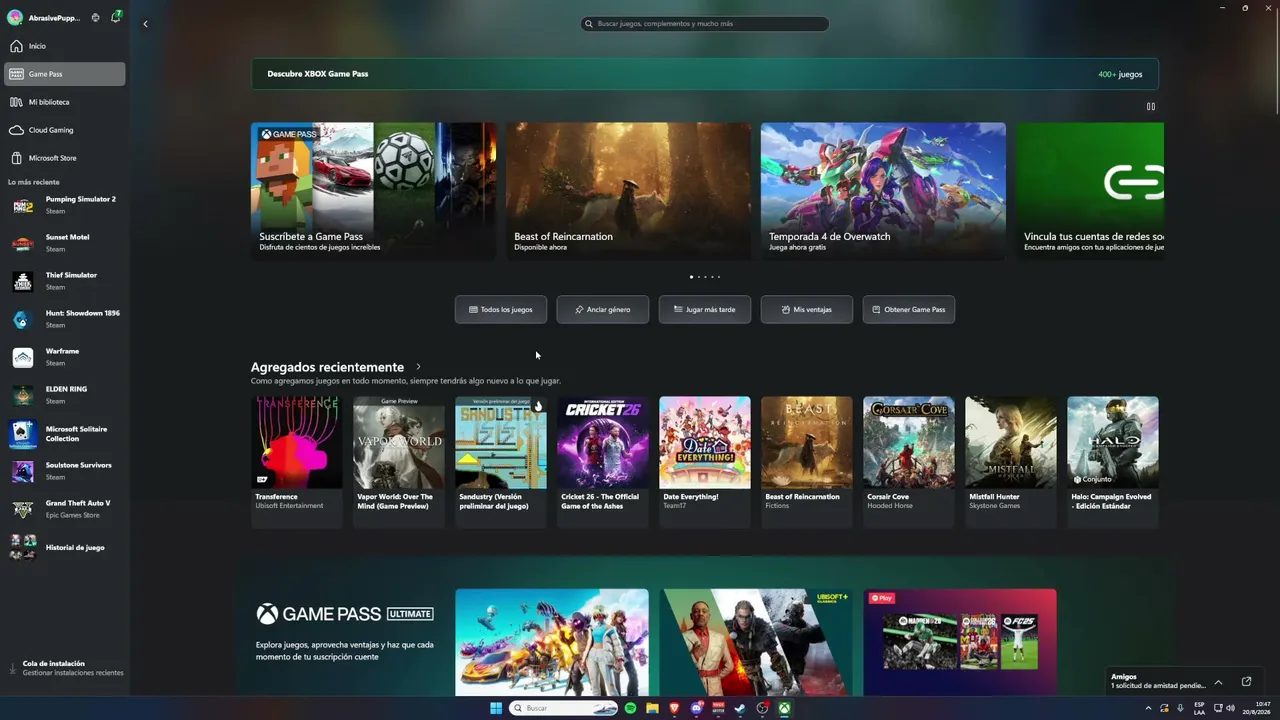Click the Grand Theft Auto V icon
Screen dimensions: 1280x720
[23, 509]
